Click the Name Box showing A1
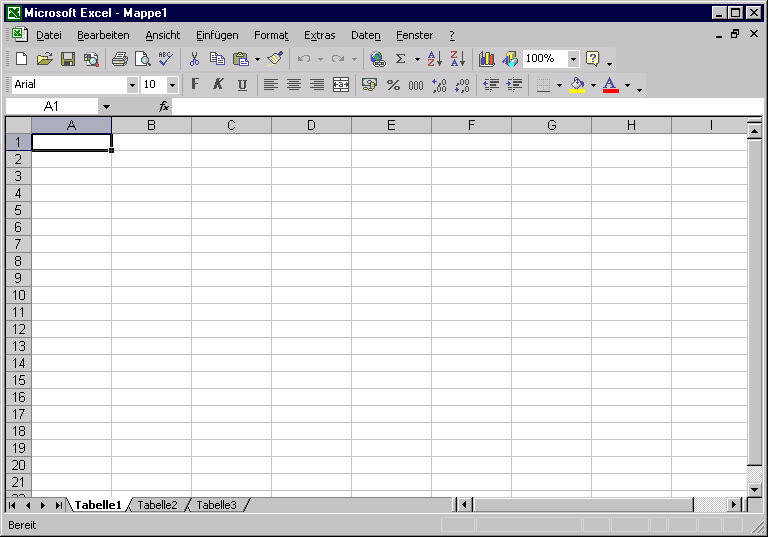The width and height of the screenshot is (768, 537). [51, 106]
